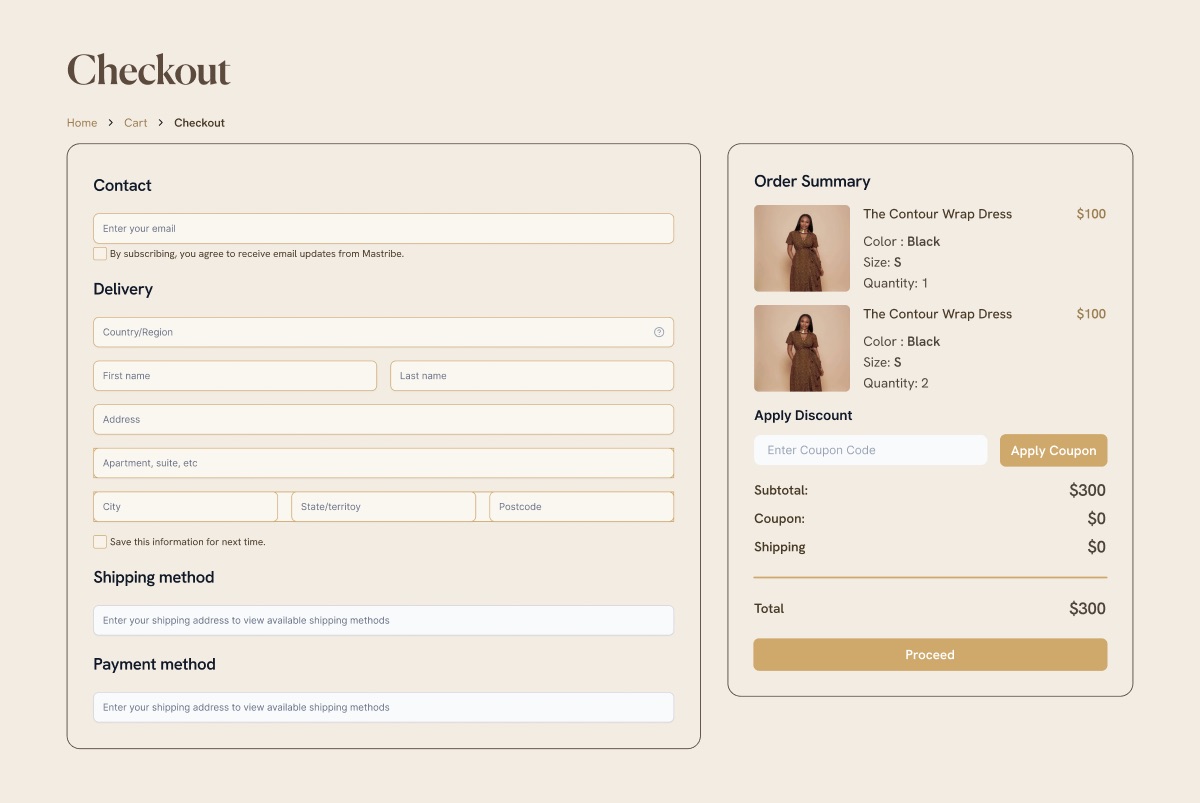Click the Subtotal $300 amount
Viewport: 1200px width, 803px height.
click(x=1087, y=491)
